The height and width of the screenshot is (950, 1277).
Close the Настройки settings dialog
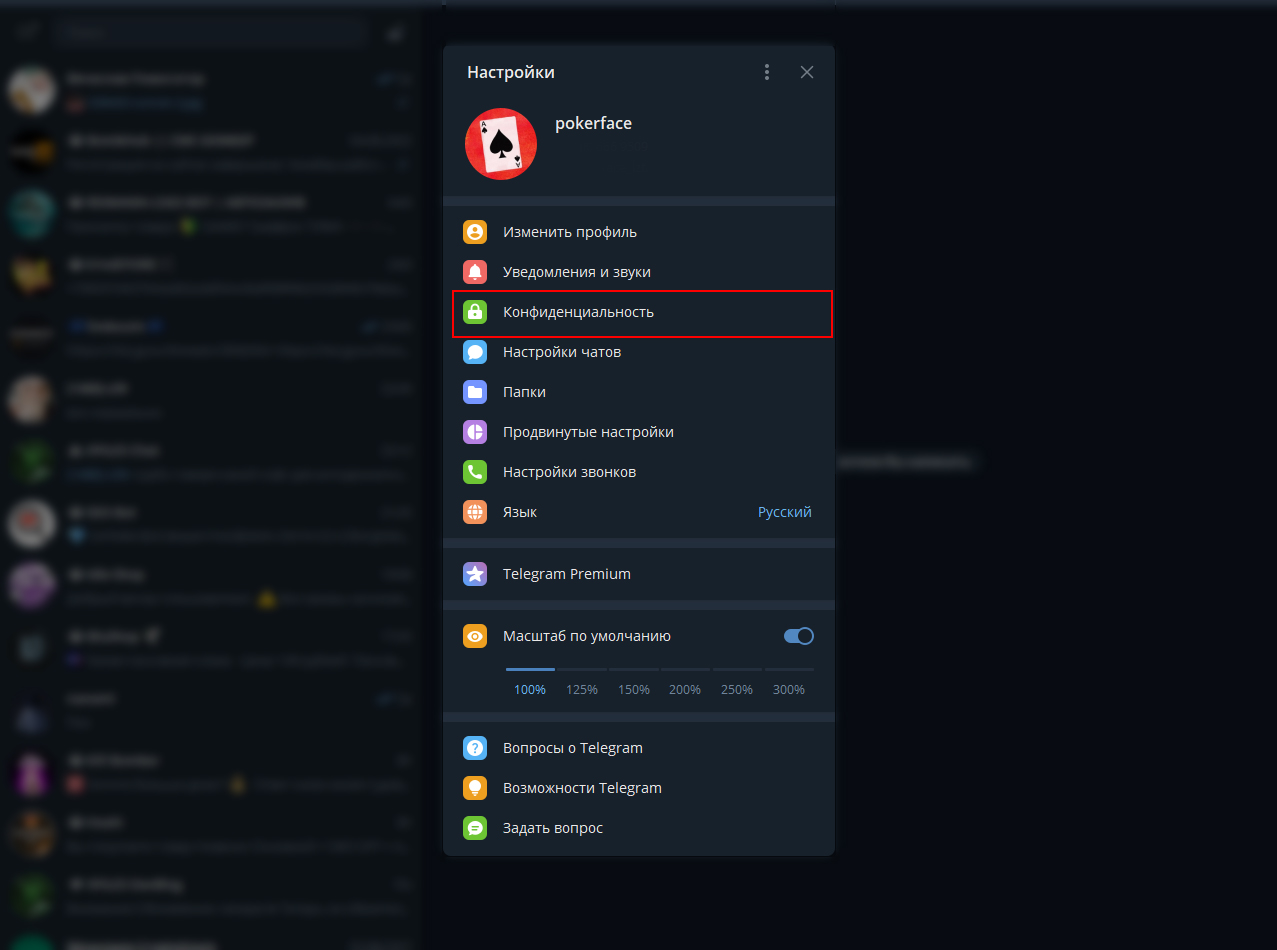coord(807,72)
